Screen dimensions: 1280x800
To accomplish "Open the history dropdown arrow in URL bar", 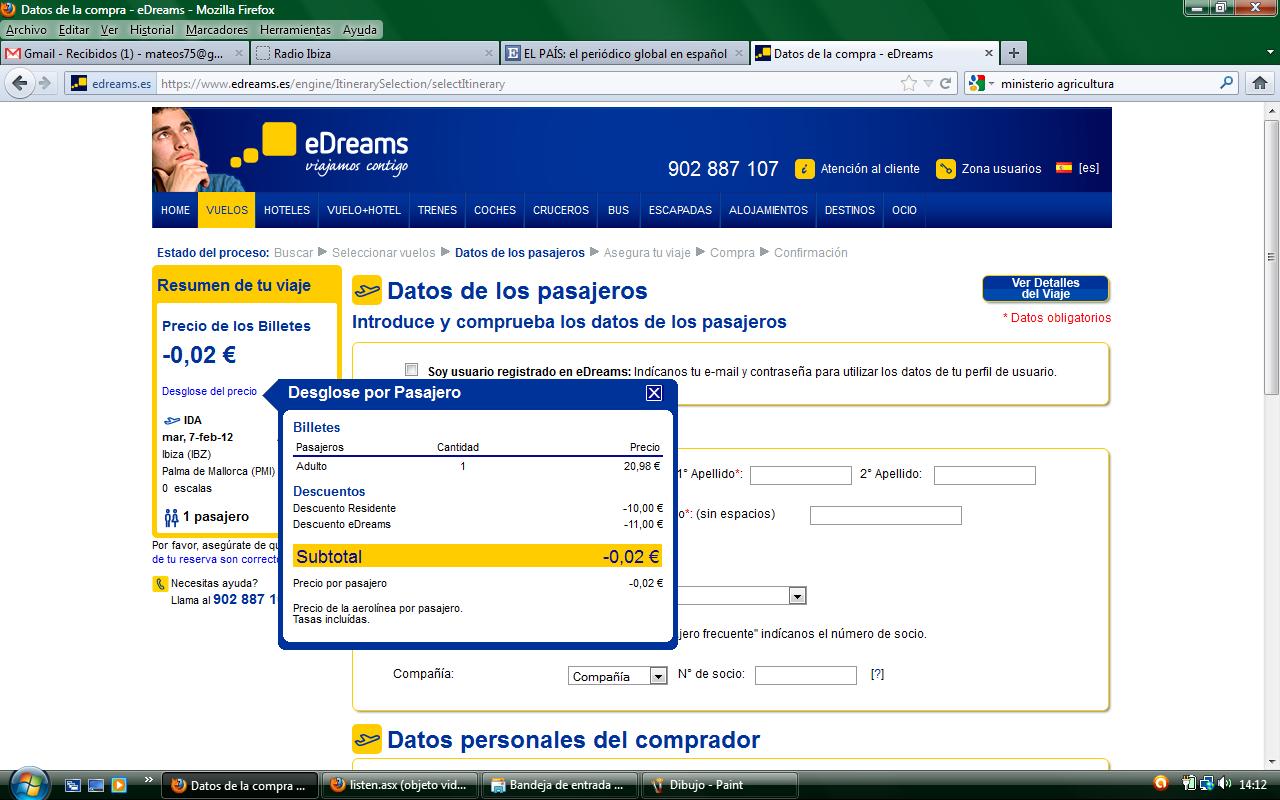I will click(928, 84).
